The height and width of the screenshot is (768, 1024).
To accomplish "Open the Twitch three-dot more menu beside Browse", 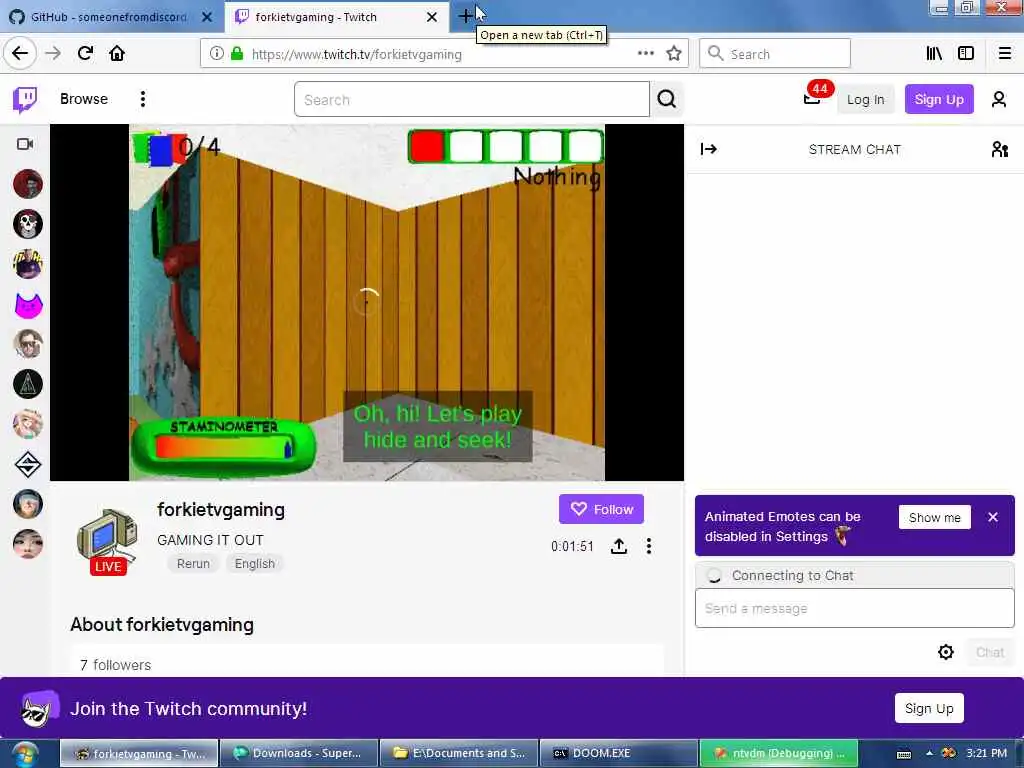I will pyautogui.click(x=142, y=99).
